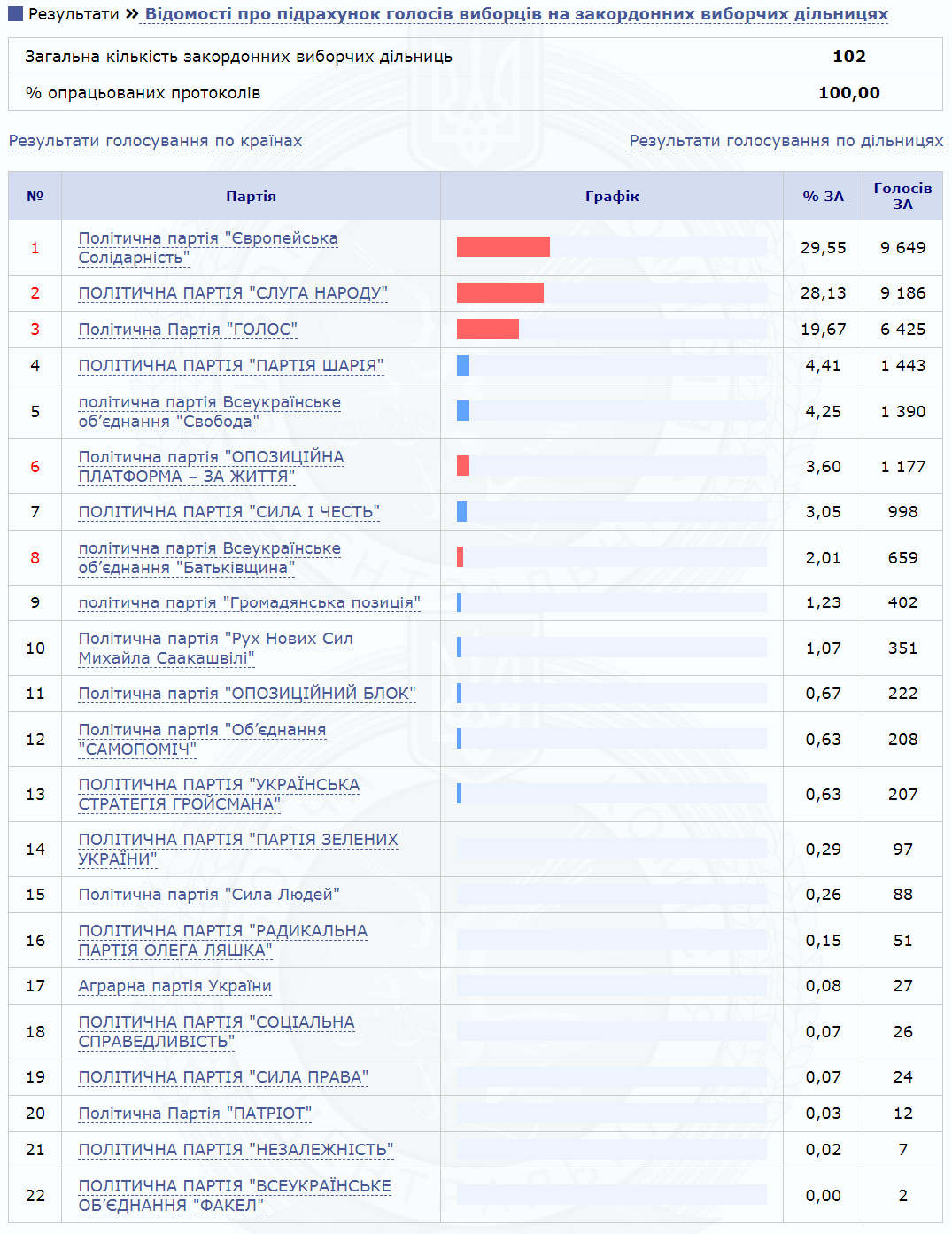
Task: Open Рух Нових Сил Михайла Саакашвілі
Action: [215, 648]
